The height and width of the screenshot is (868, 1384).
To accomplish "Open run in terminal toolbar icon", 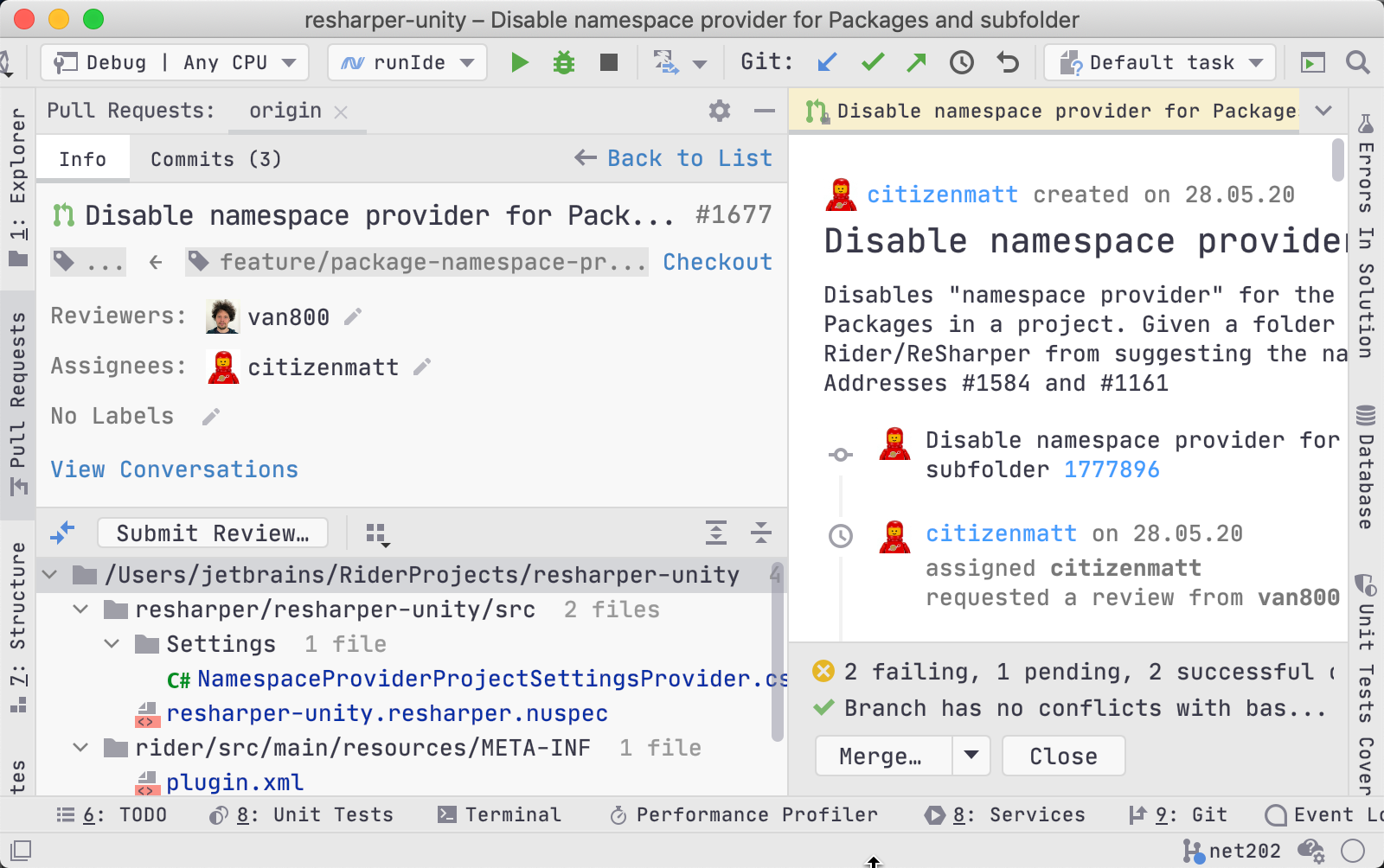I will click(x=1313, y=62).
